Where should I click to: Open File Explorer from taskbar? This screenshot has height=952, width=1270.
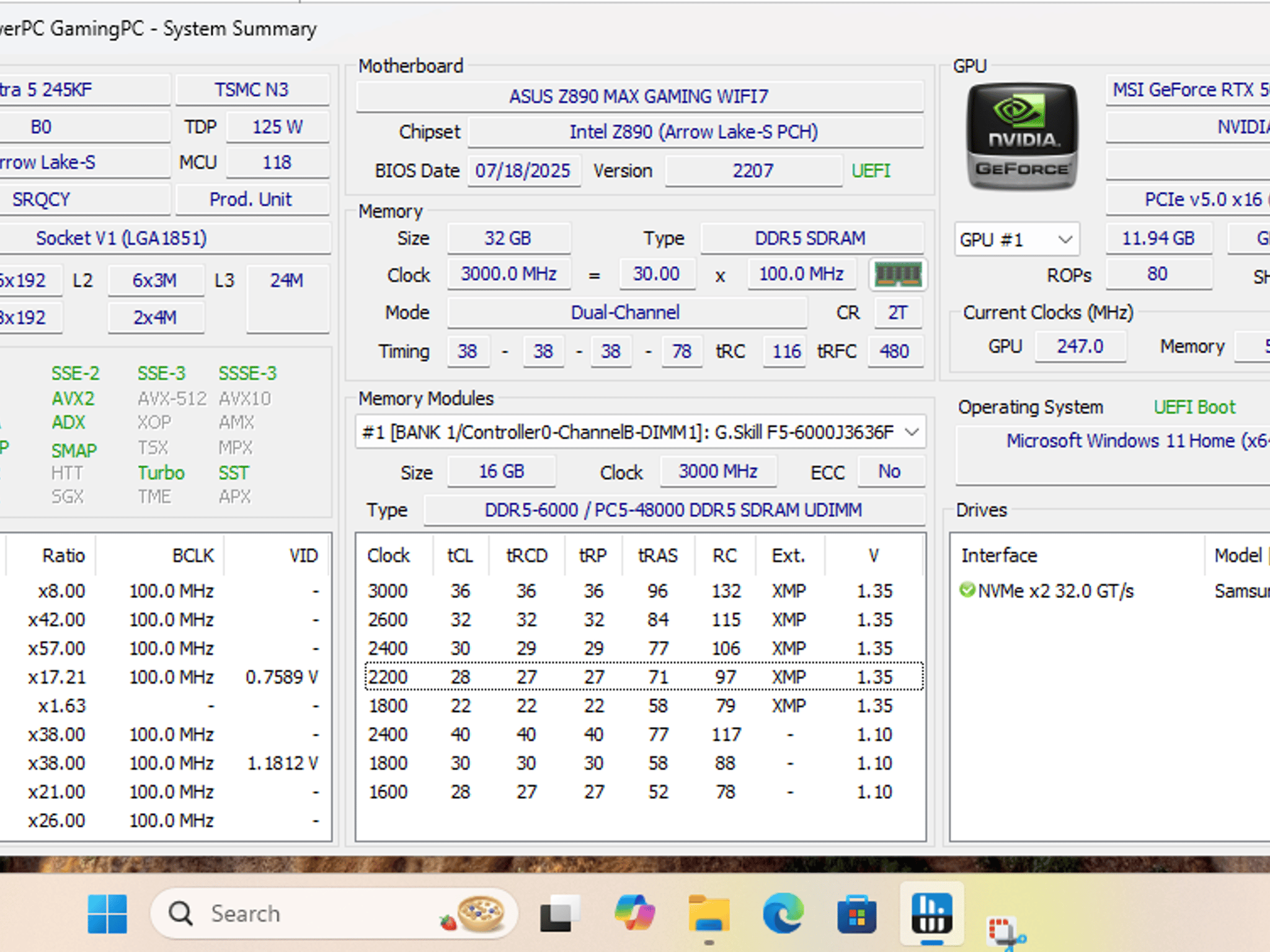coord(709,914)
